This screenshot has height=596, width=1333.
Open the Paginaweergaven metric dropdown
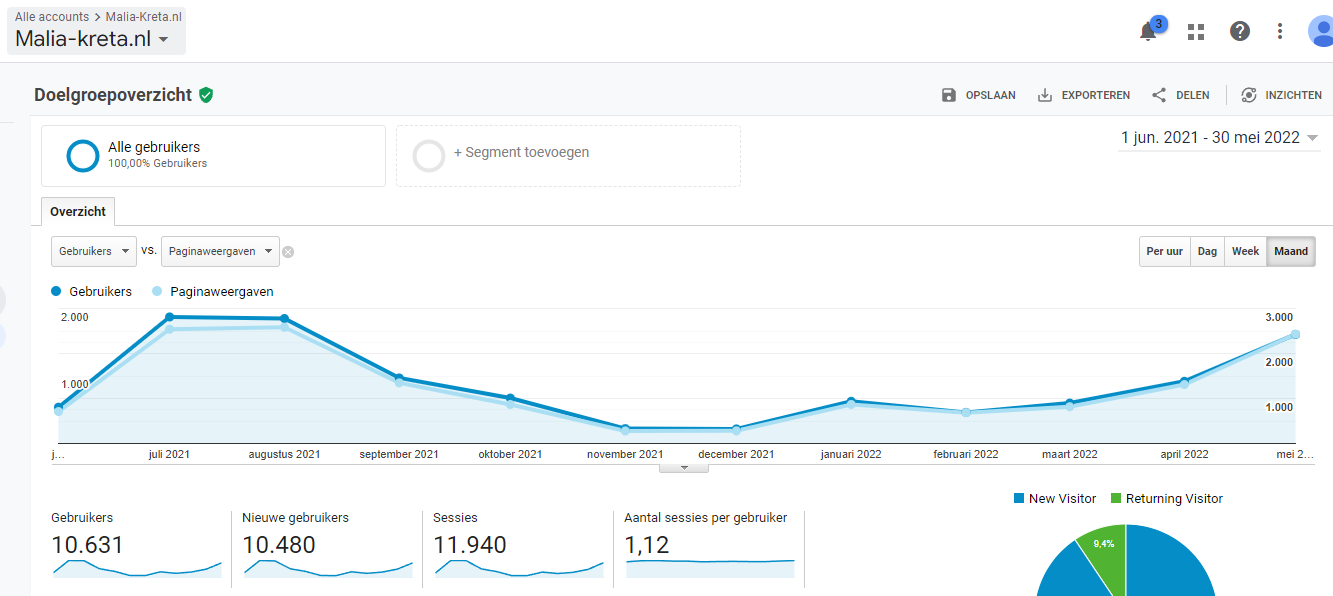click(x=220, y=251)
